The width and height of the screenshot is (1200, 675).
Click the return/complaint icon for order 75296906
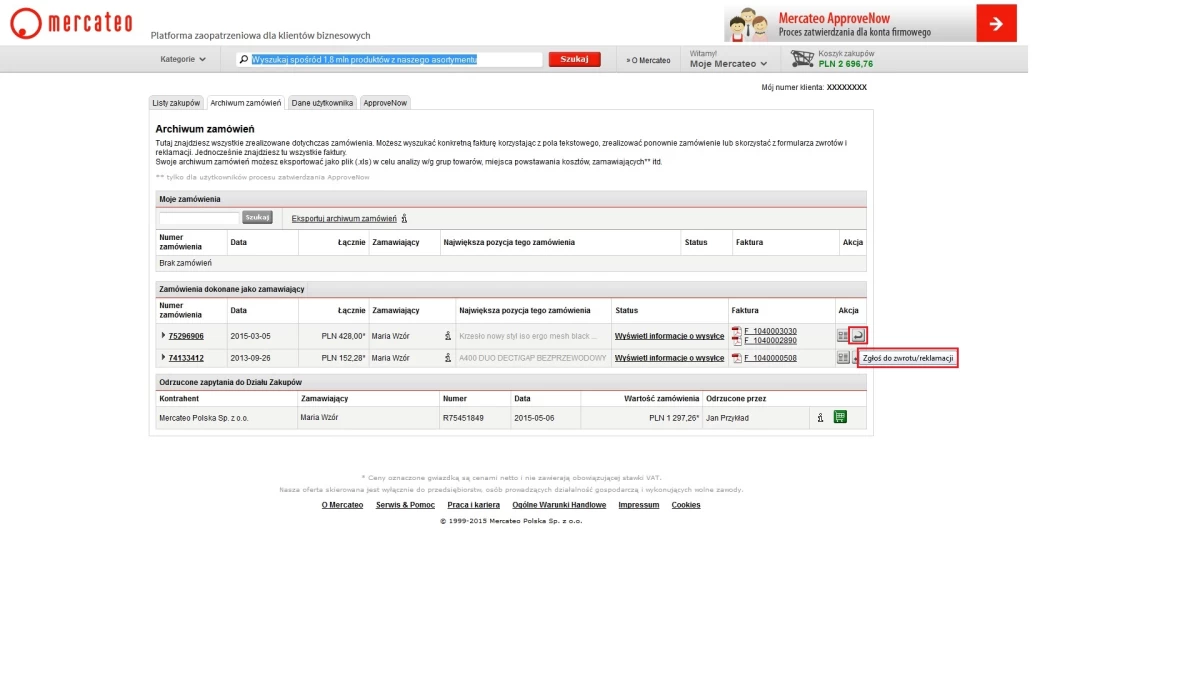(x=858, y=336)
